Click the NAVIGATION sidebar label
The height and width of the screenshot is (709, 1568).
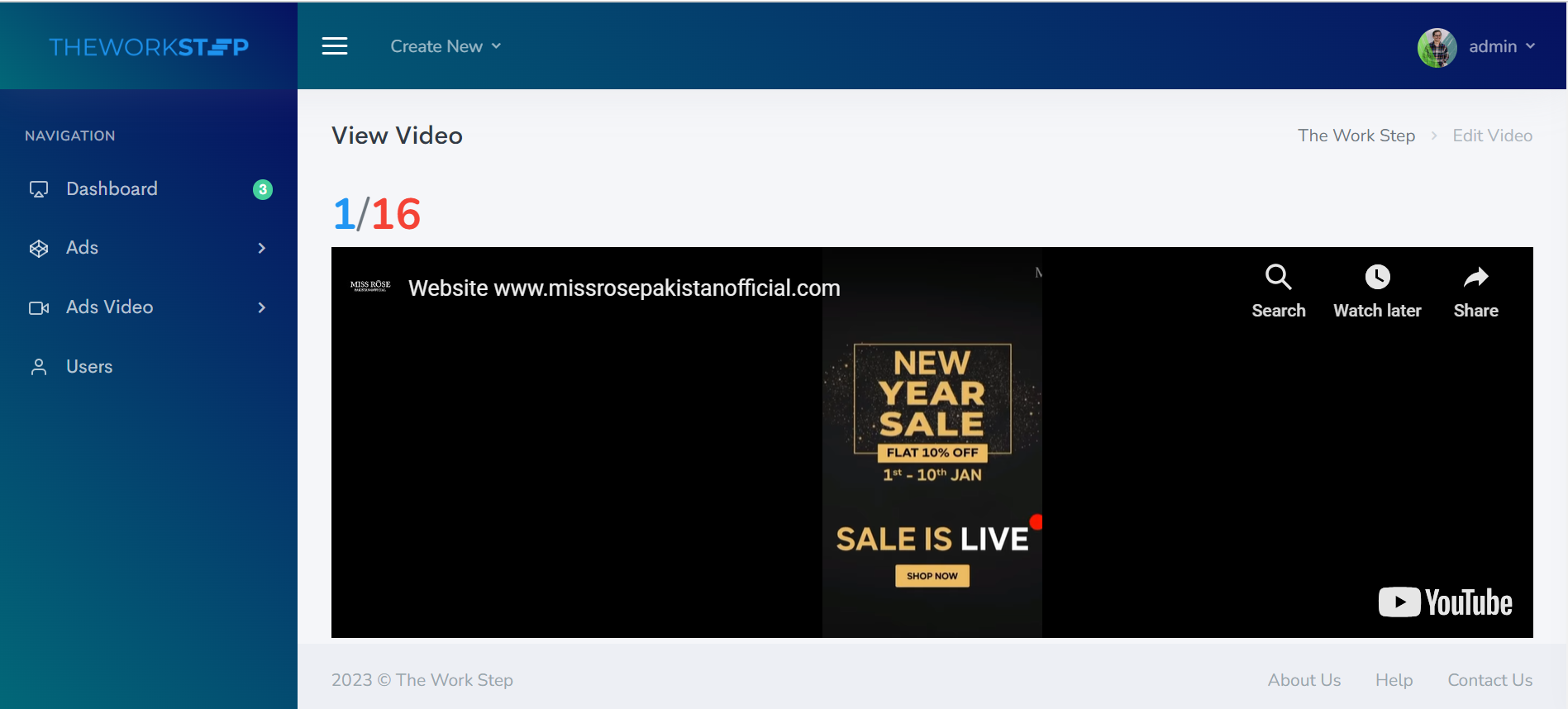pyautogui.click(x=70, y=136)
